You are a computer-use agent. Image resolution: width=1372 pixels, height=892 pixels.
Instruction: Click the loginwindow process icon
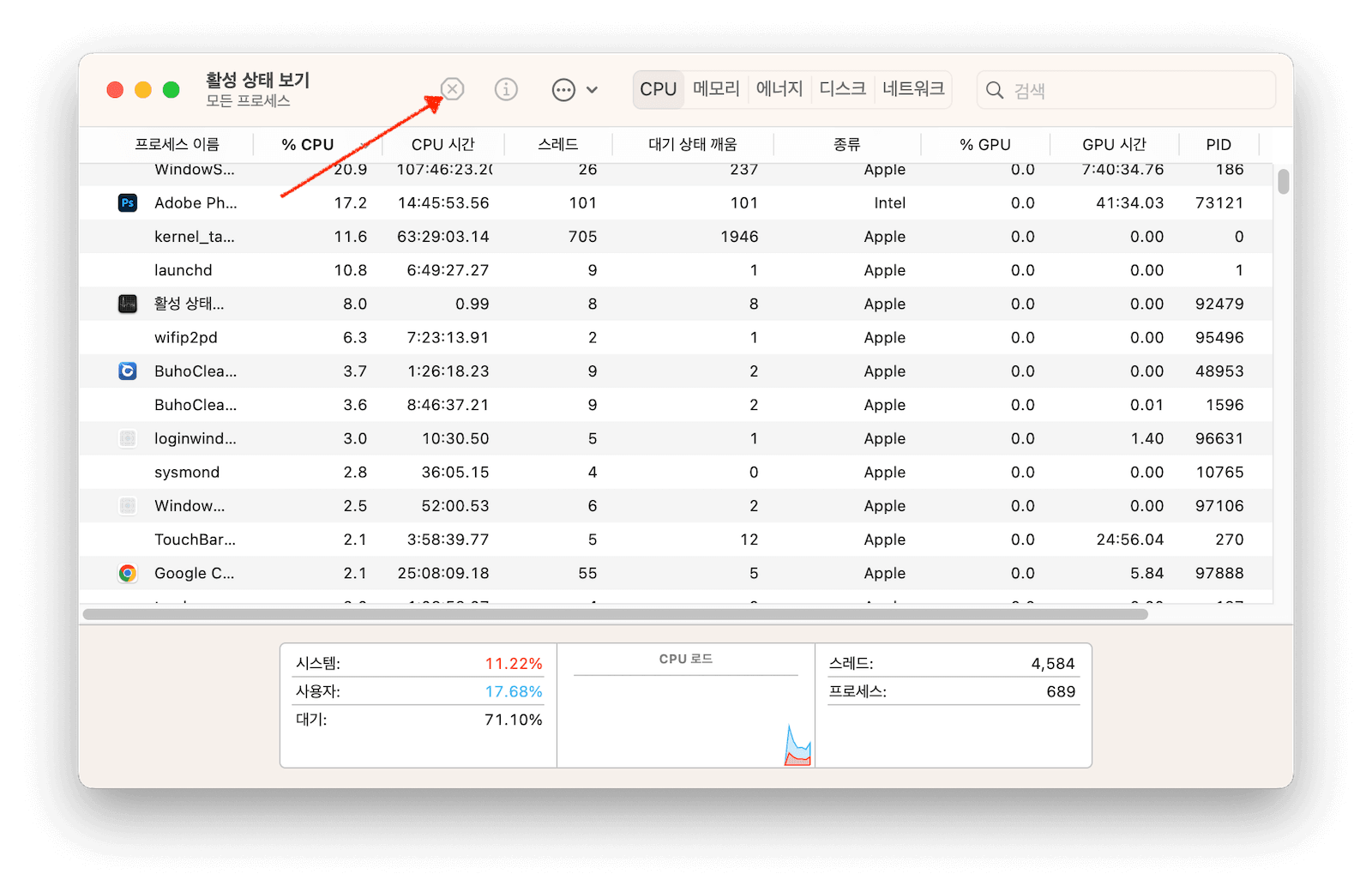tap(128, 438)
